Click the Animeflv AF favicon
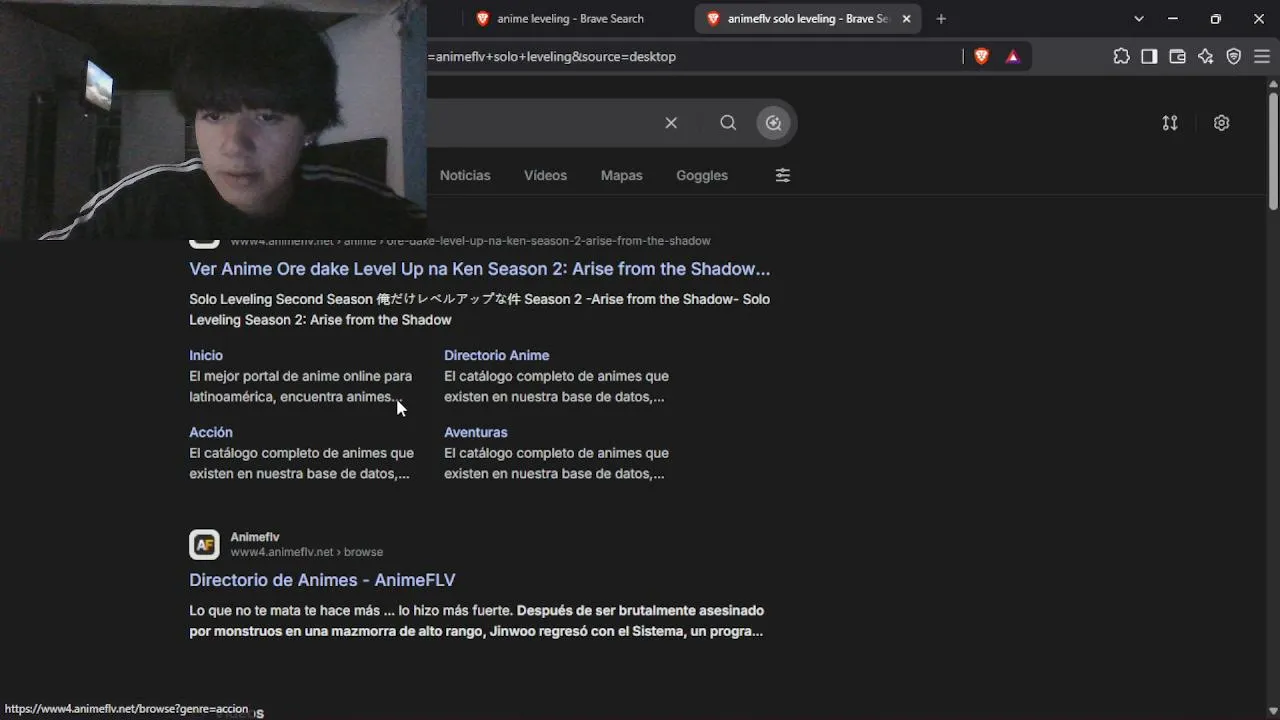Screen dimensions: 1280x720 coord(204,545)
